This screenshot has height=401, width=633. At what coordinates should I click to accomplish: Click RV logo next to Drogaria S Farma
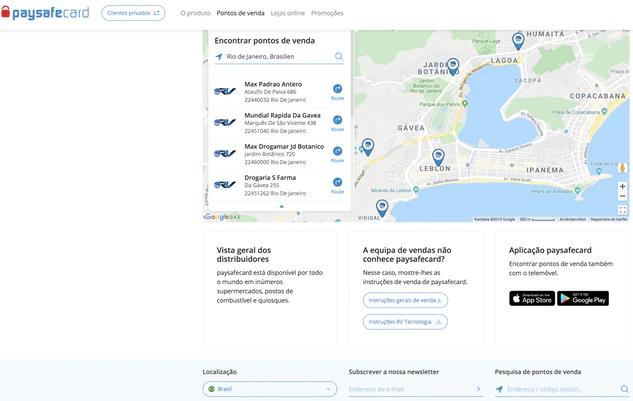[224, 185]
